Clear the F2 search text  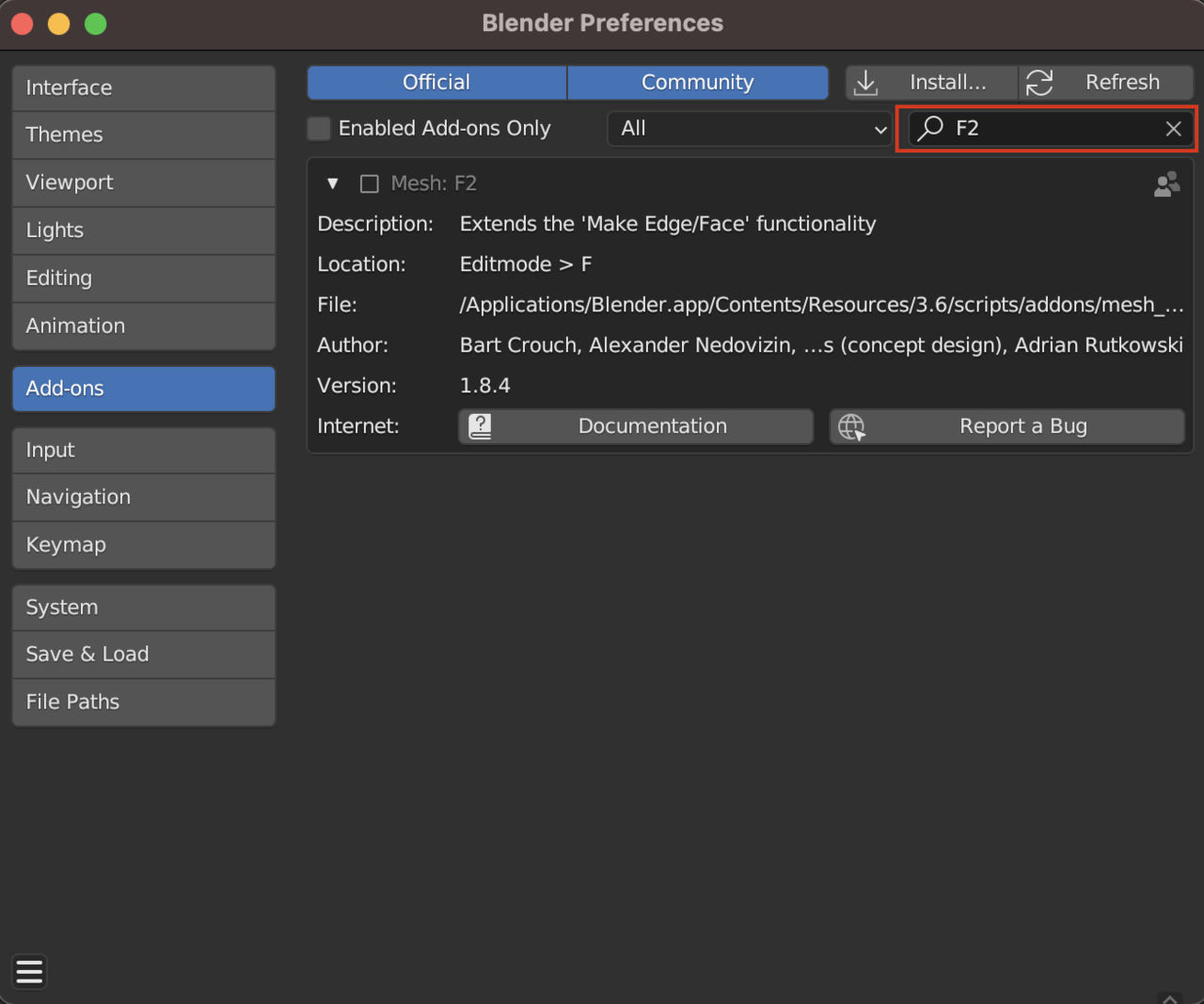pyautogui.click(x=1173, y=129)
